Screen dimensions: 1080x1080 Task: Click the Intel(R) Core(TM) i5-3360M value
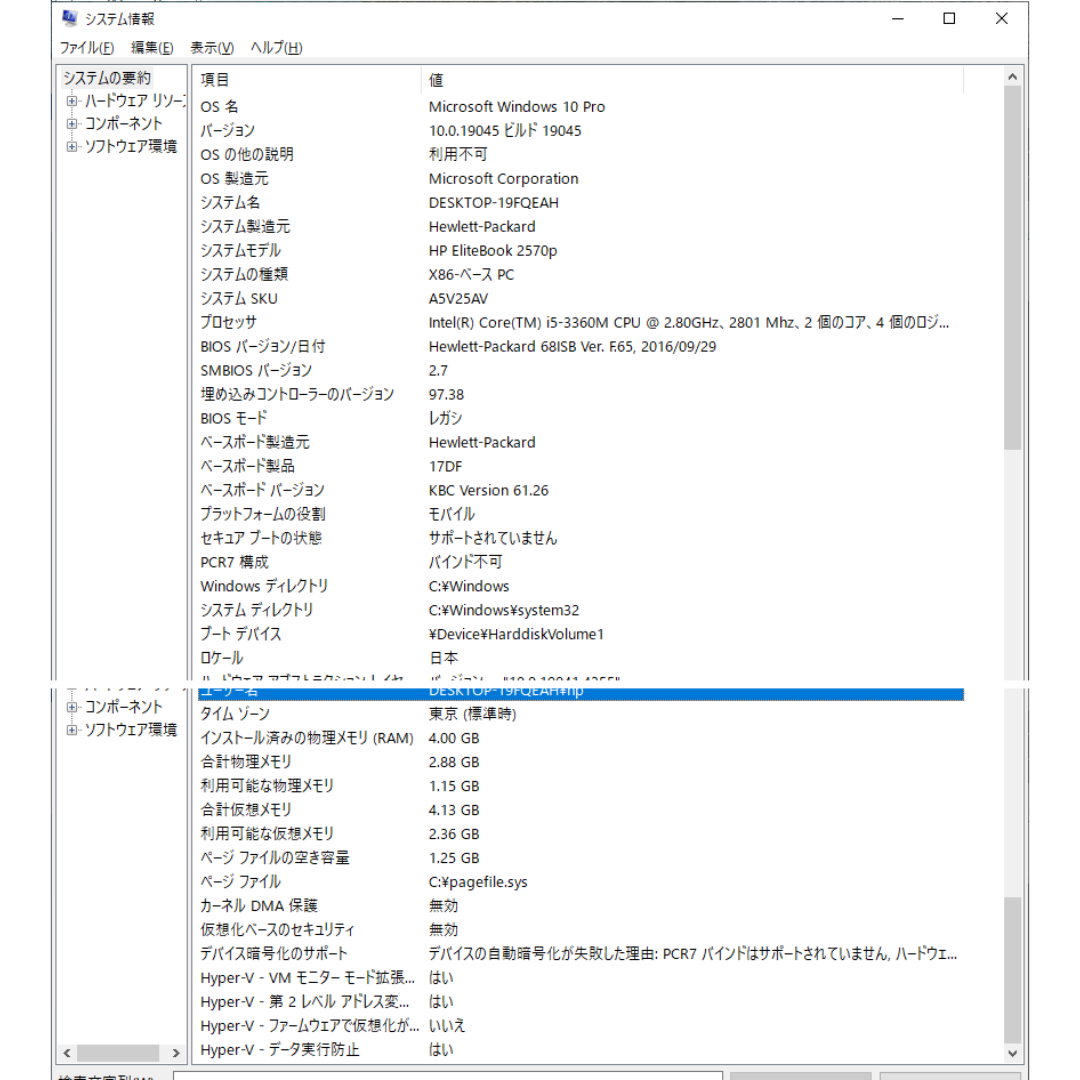pos(689,322)
